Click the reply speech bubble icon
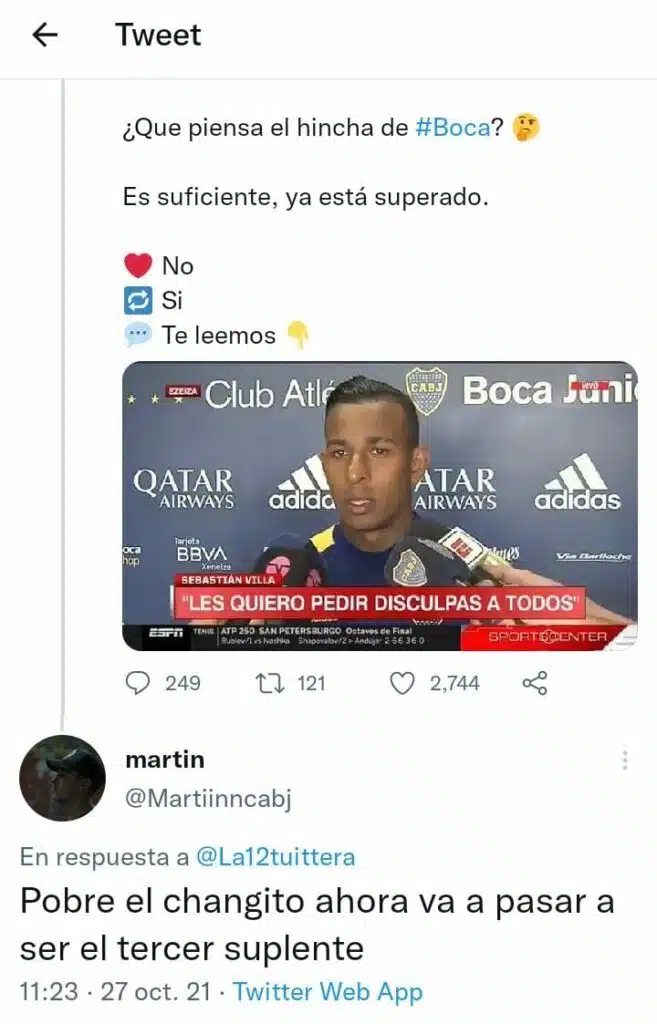Screen dimensions: 657x1024 (138, 683)
